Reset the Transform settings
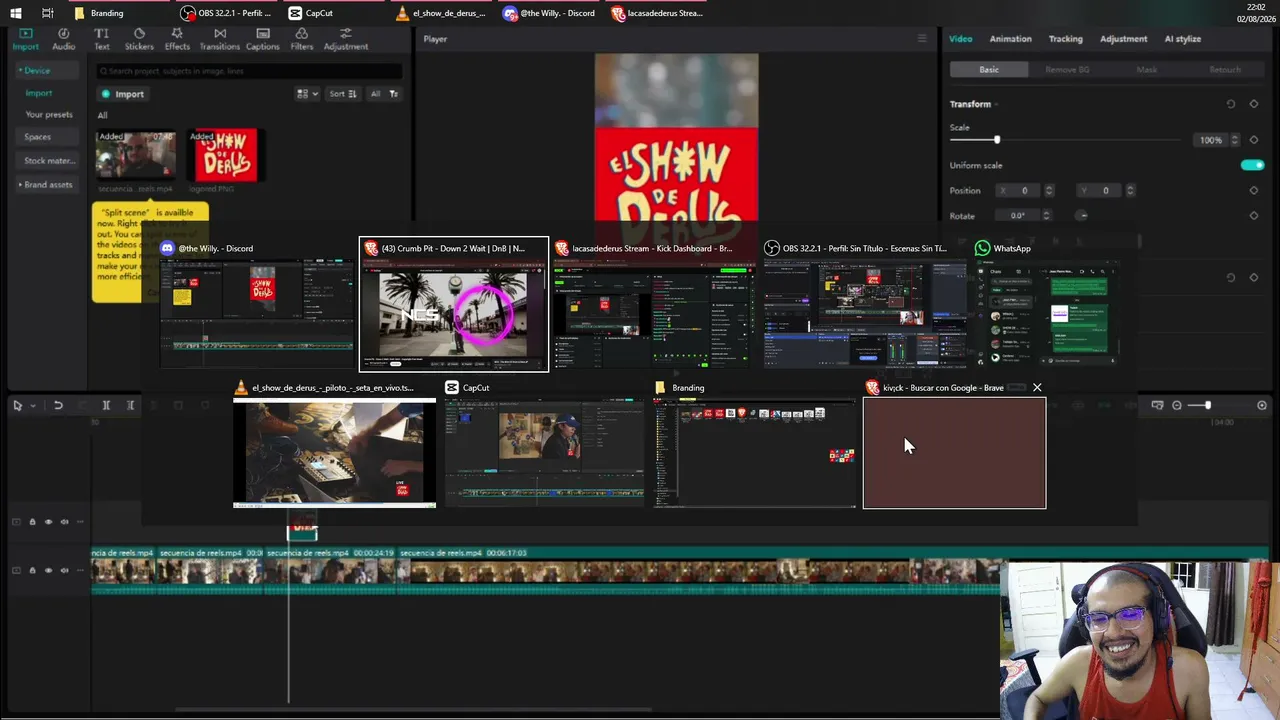The width and height of the screenshot is (1280, 720). click(x=1231, y=104)
